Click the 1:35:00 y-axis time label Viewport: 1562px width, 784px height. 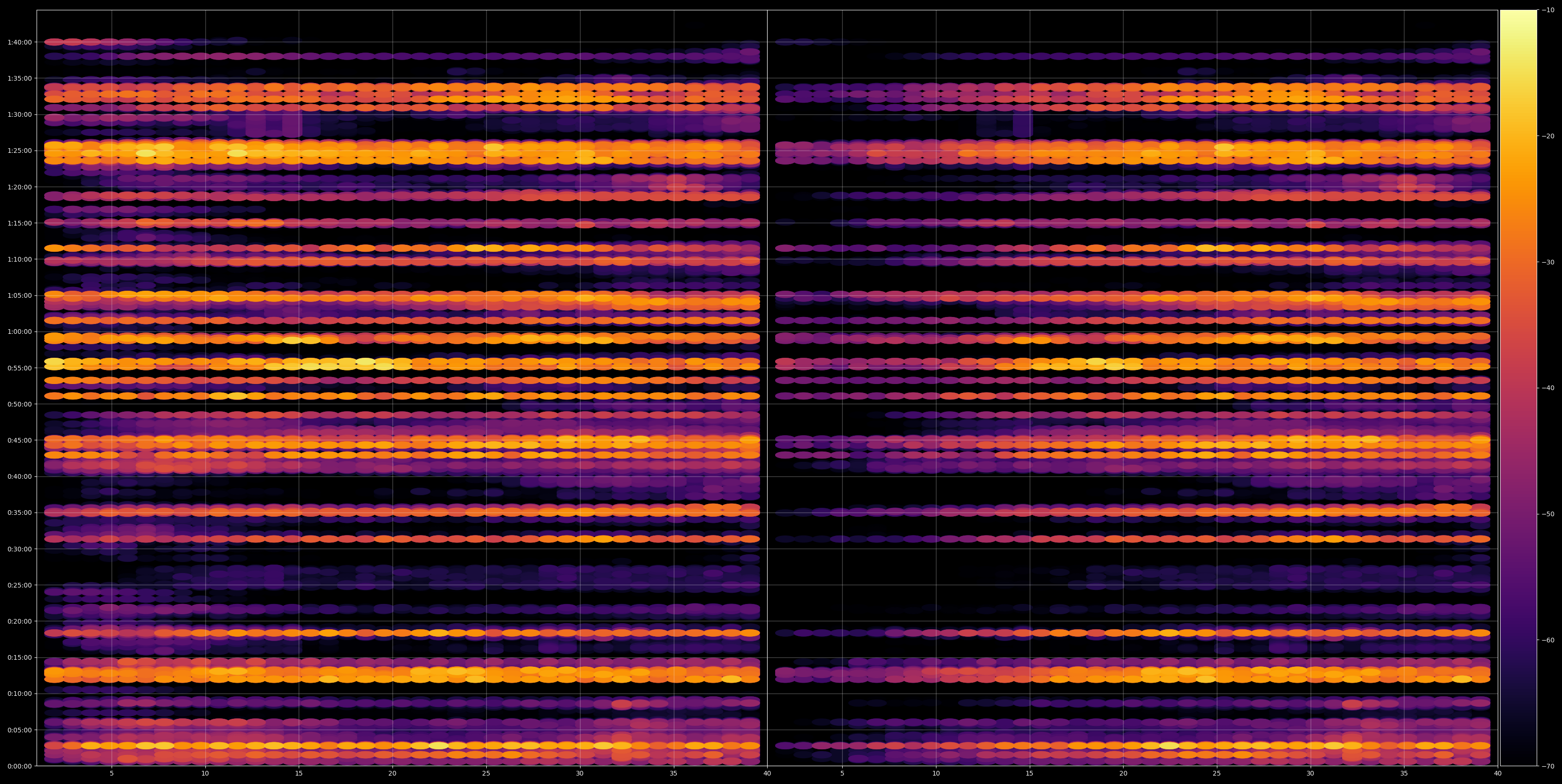[x=19, y=78]
